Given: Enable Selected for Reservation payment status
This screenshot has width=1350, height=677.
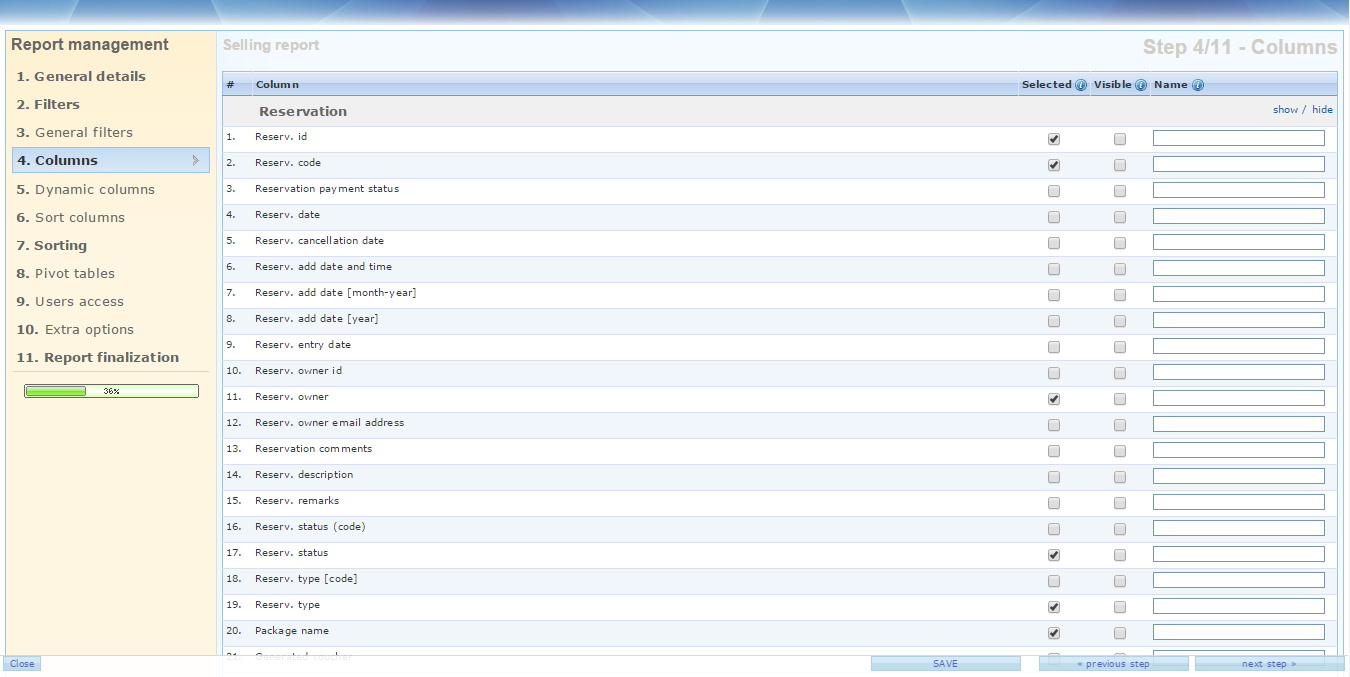Looking at the screenshot, I should pos(1054,191).
